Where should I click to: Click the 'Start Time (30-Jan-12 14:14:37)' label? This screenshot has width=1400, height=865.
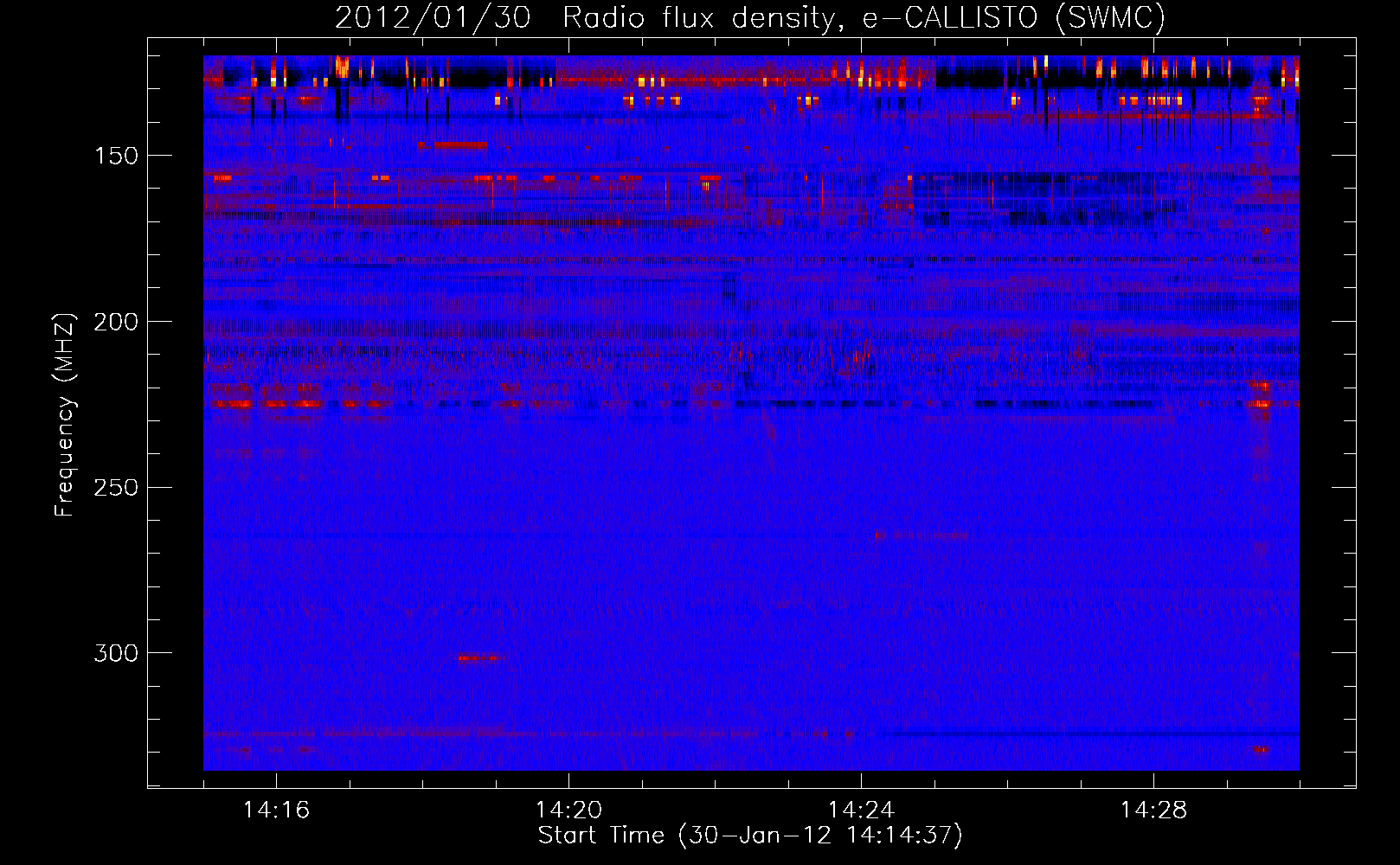(x=750, y=836)
